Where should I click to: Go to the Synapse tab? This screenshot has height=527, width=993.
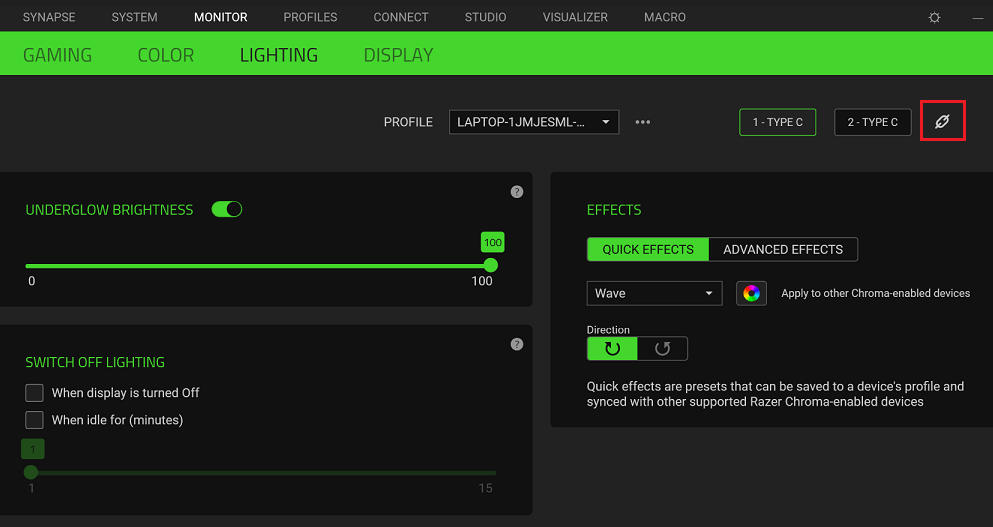pyautogui.click(x=49, y=17)
